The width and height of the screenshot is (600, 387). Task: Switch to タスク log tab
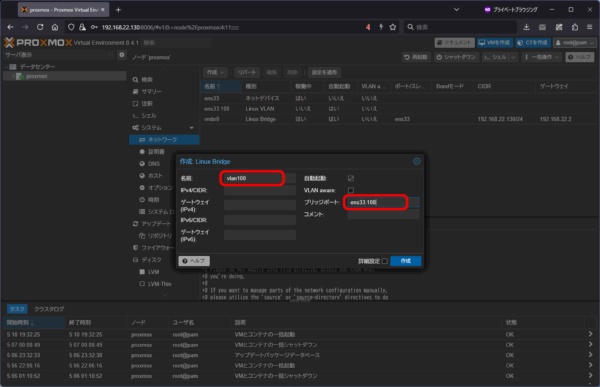pyautogui.click(x=17, y=309)
